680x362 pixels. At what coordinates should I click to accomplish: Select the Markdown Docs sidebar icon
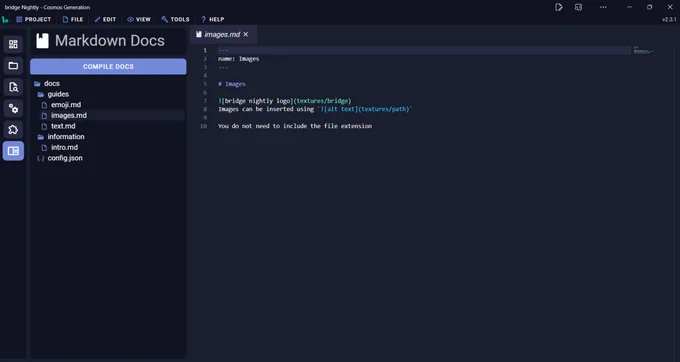(x=13, y=151)
